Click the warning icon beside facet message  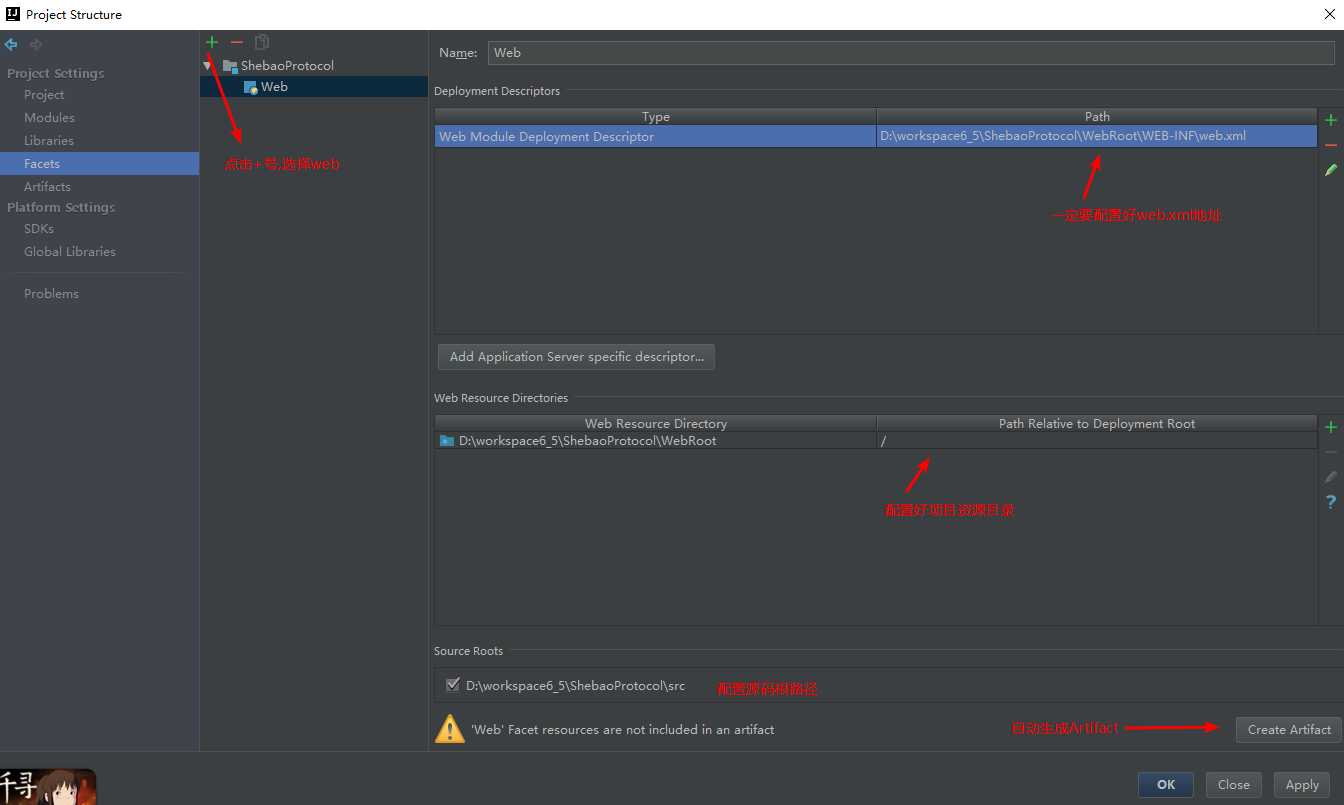point(450,729)
